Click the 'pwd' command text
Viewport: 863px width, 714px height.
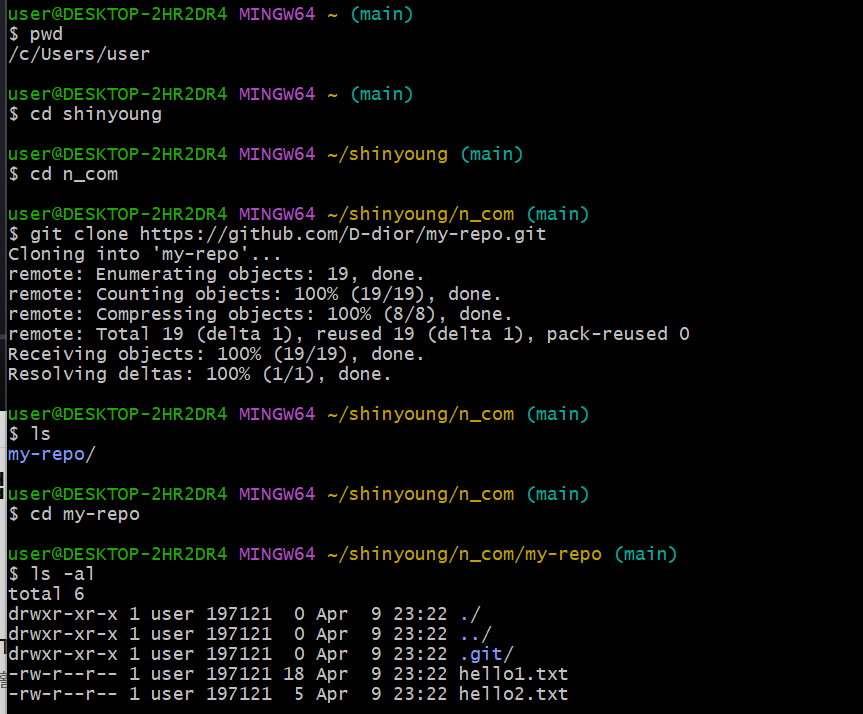(46, 34)
